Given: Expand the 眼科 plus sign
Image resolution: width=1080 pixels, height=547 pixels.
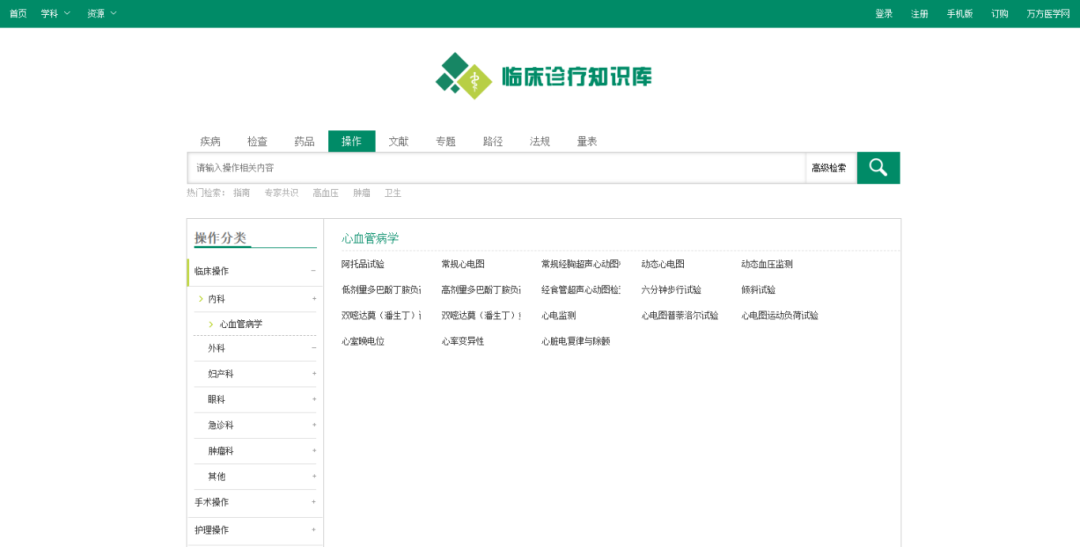Looking at the screenshot, I should pos(314,400).
